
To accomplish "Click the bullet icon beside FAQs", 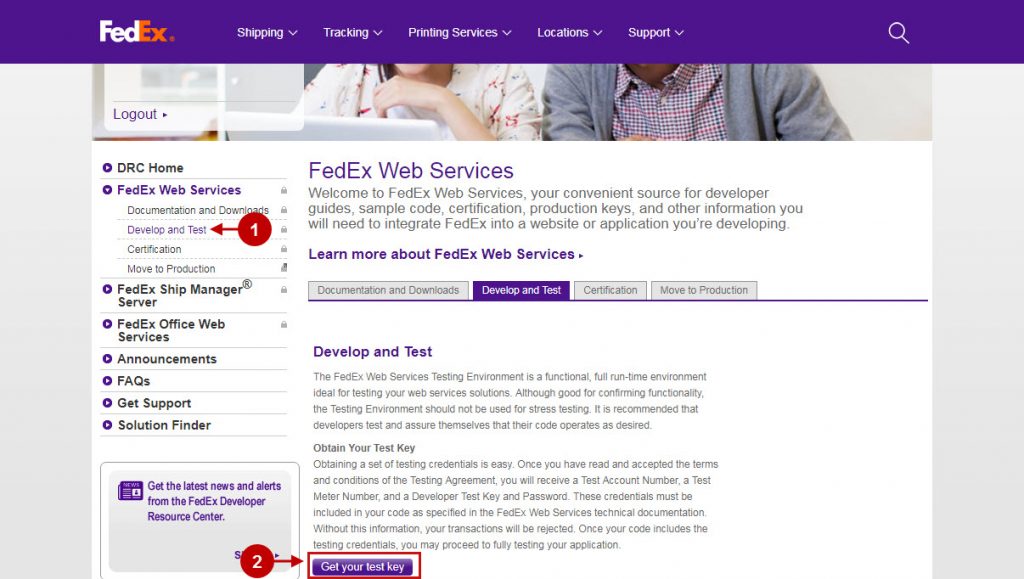I will point(107,381).
